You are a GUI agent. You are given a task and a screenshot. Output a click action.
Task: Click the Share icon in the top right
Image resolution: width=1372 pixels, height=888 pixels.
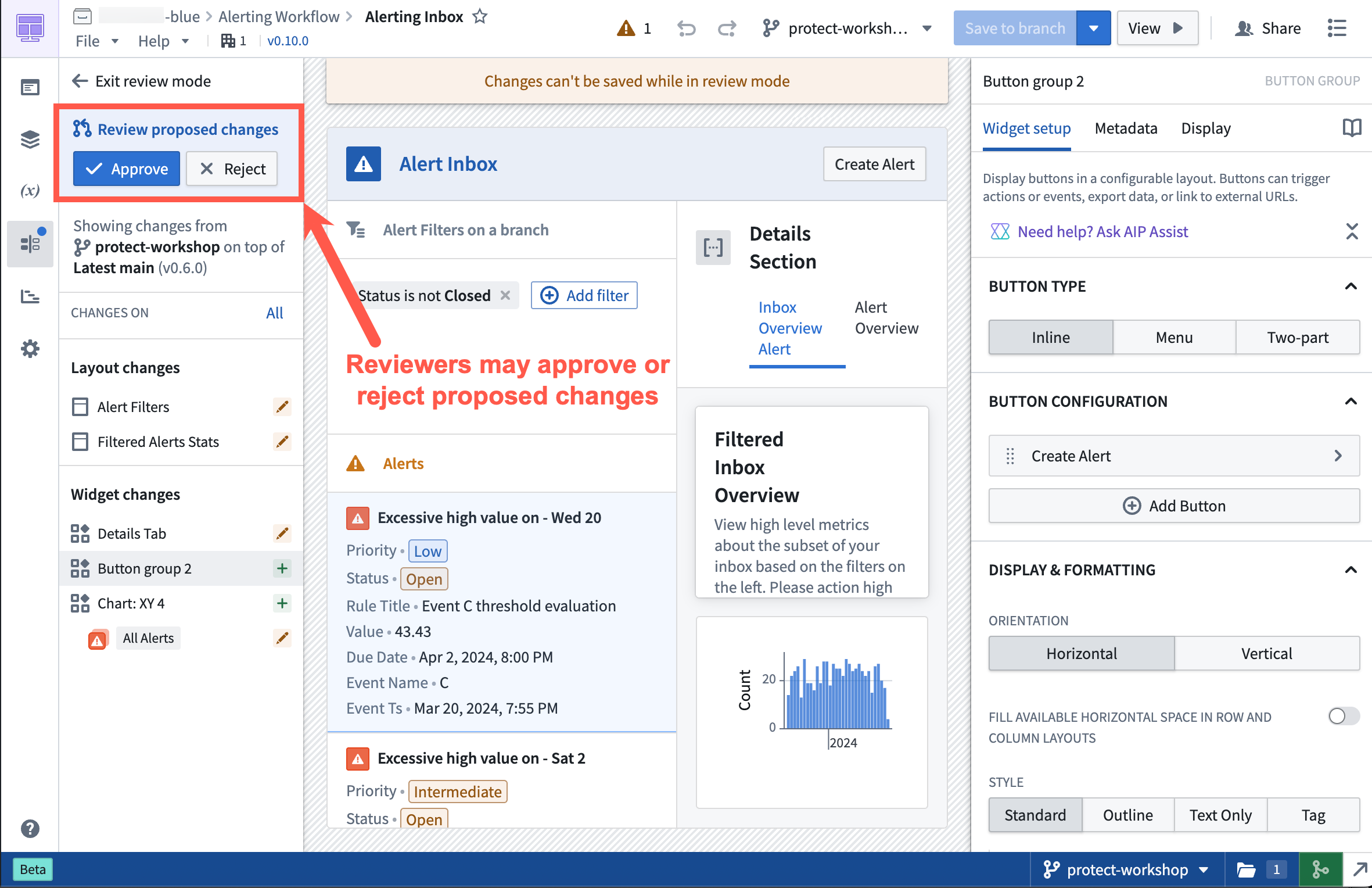(1244, 28)
